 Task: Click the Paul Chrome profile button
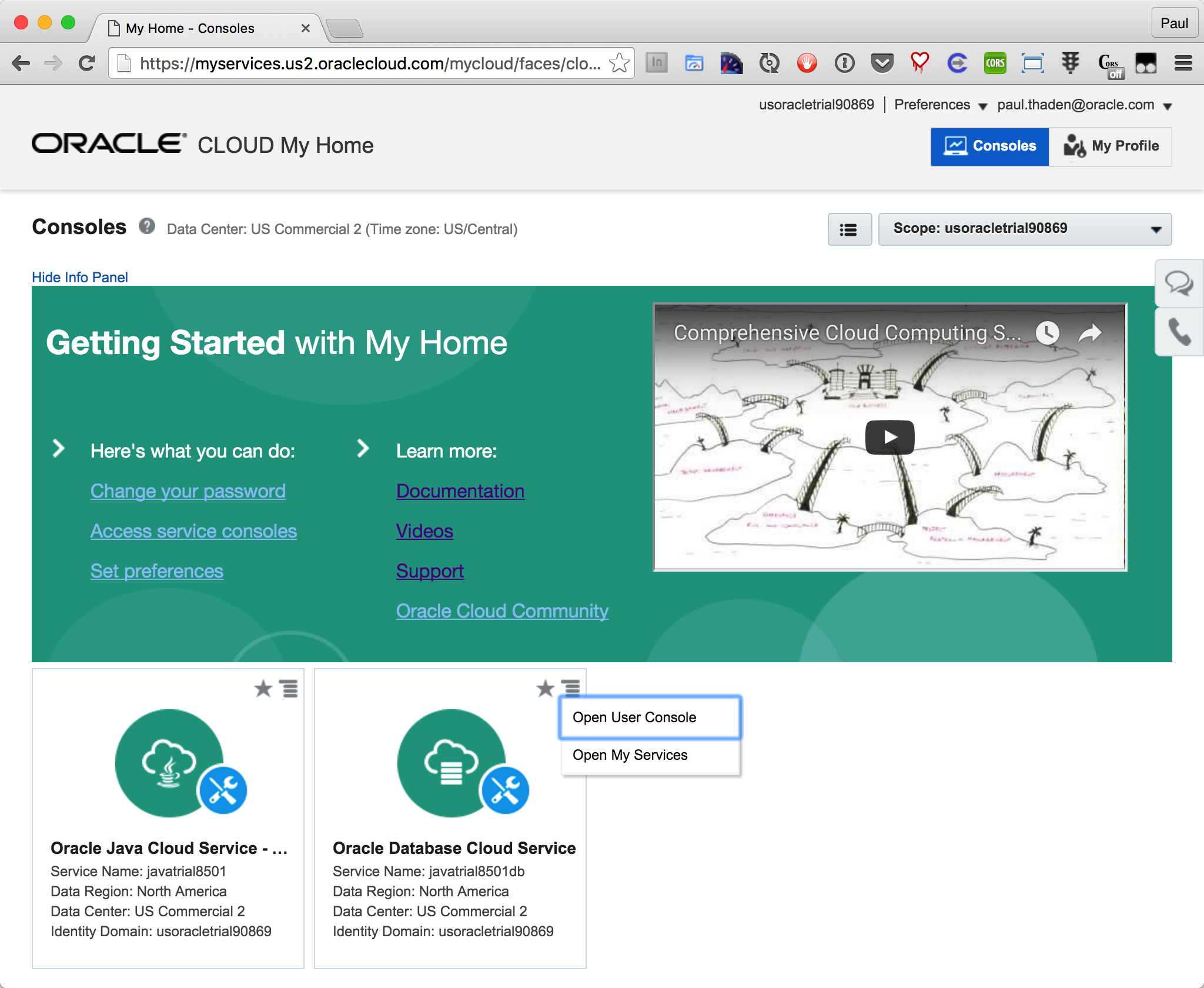tap(1174, 24)
